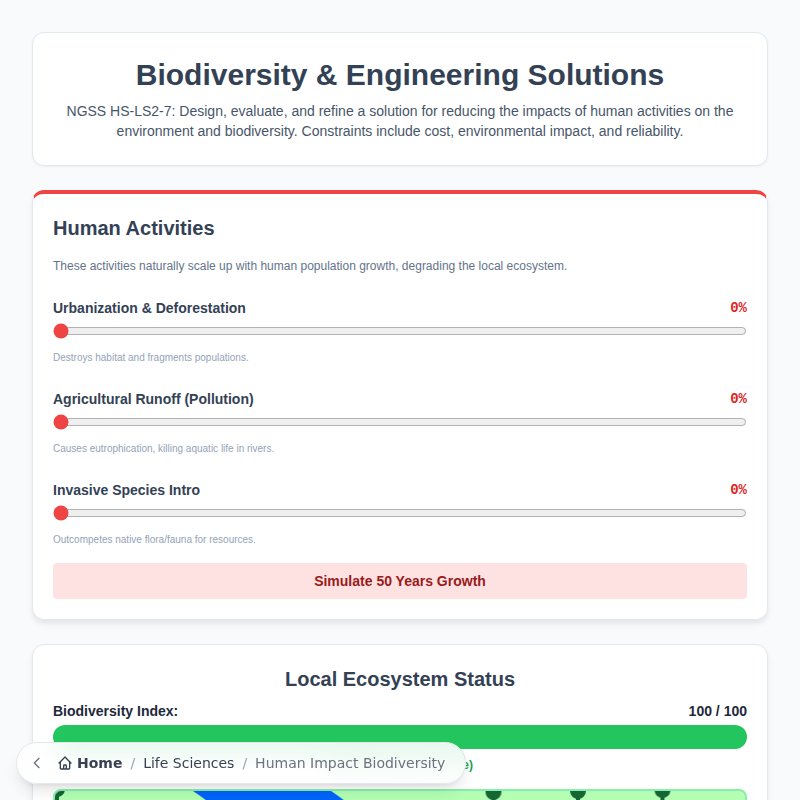Click the rightmost tree icon at the bottom

pos(662,796)
